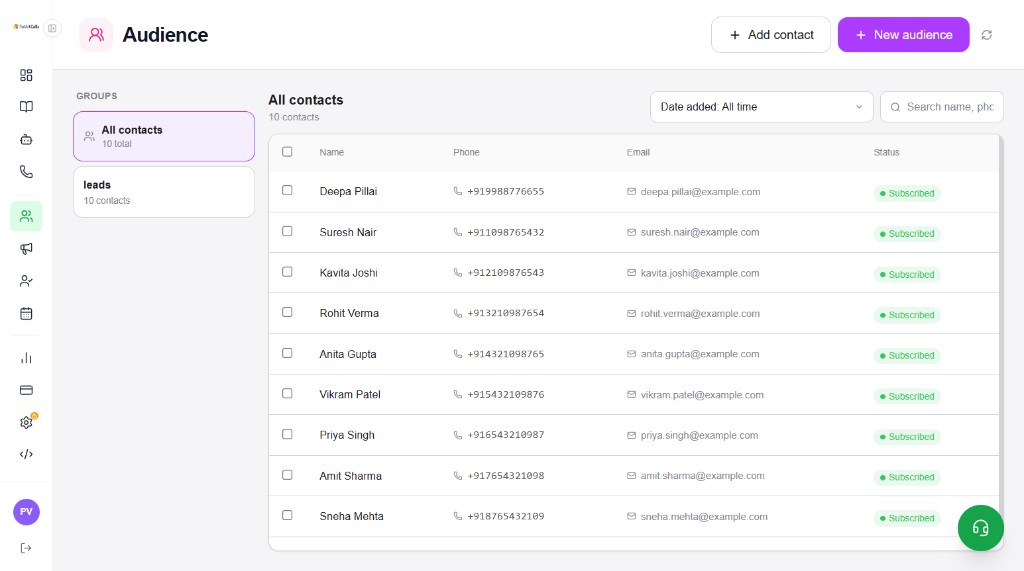1024x571 pixels.
Task: Click the Phone column header
Action: tap(466, 152)
